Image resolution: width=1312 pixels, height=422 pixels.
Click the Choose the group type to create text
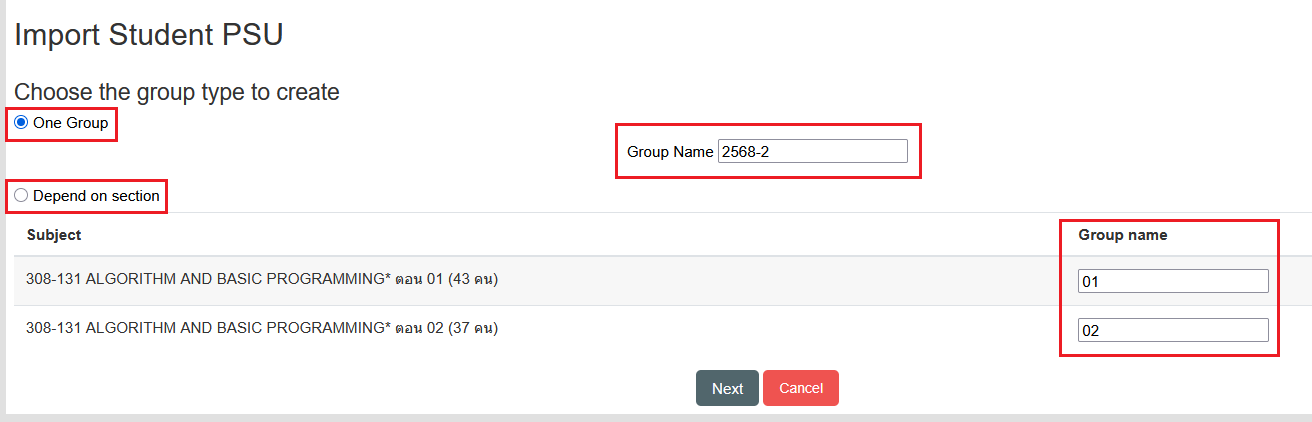177,92
